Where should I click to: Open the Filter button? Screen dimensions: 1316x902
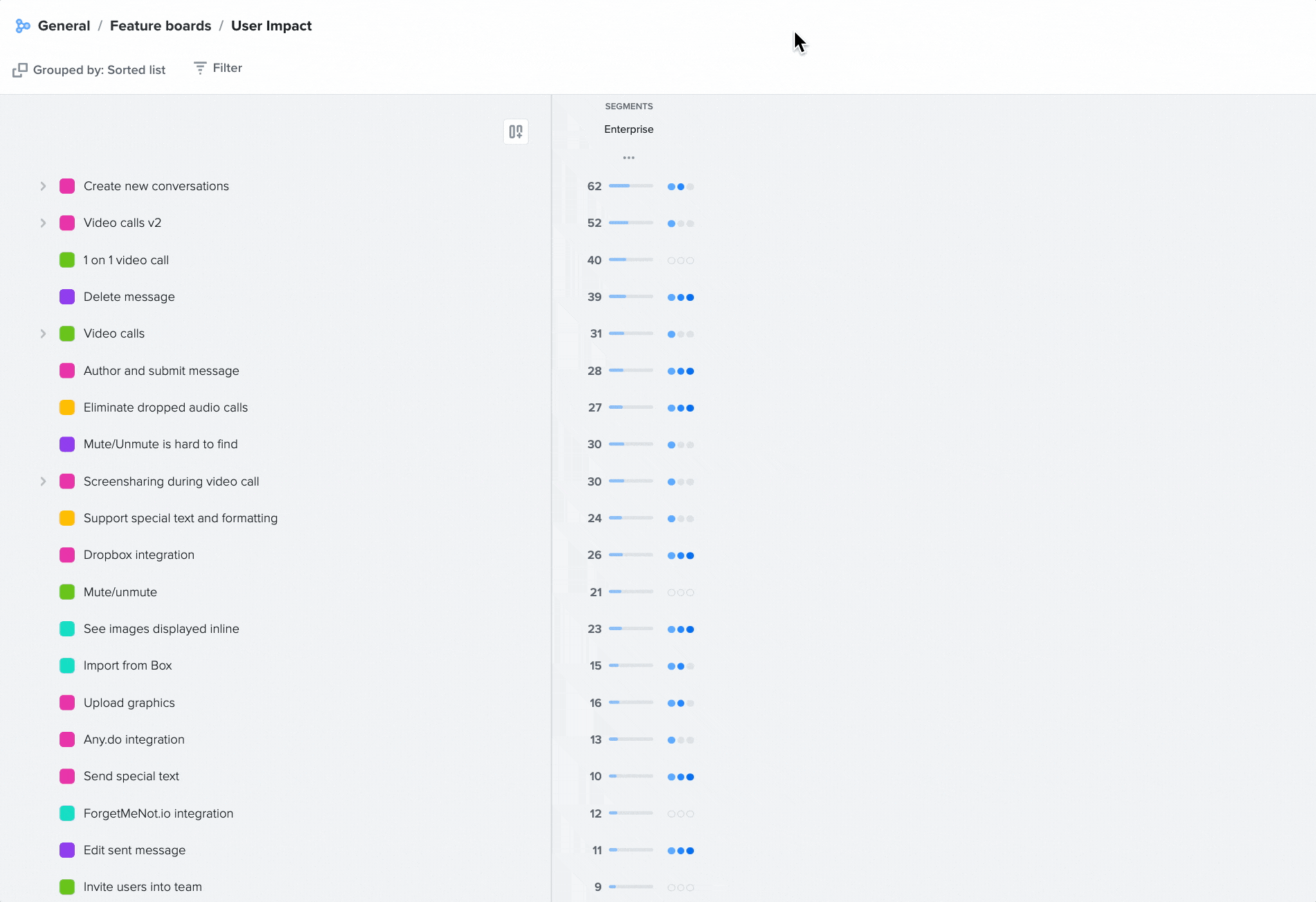218,68
